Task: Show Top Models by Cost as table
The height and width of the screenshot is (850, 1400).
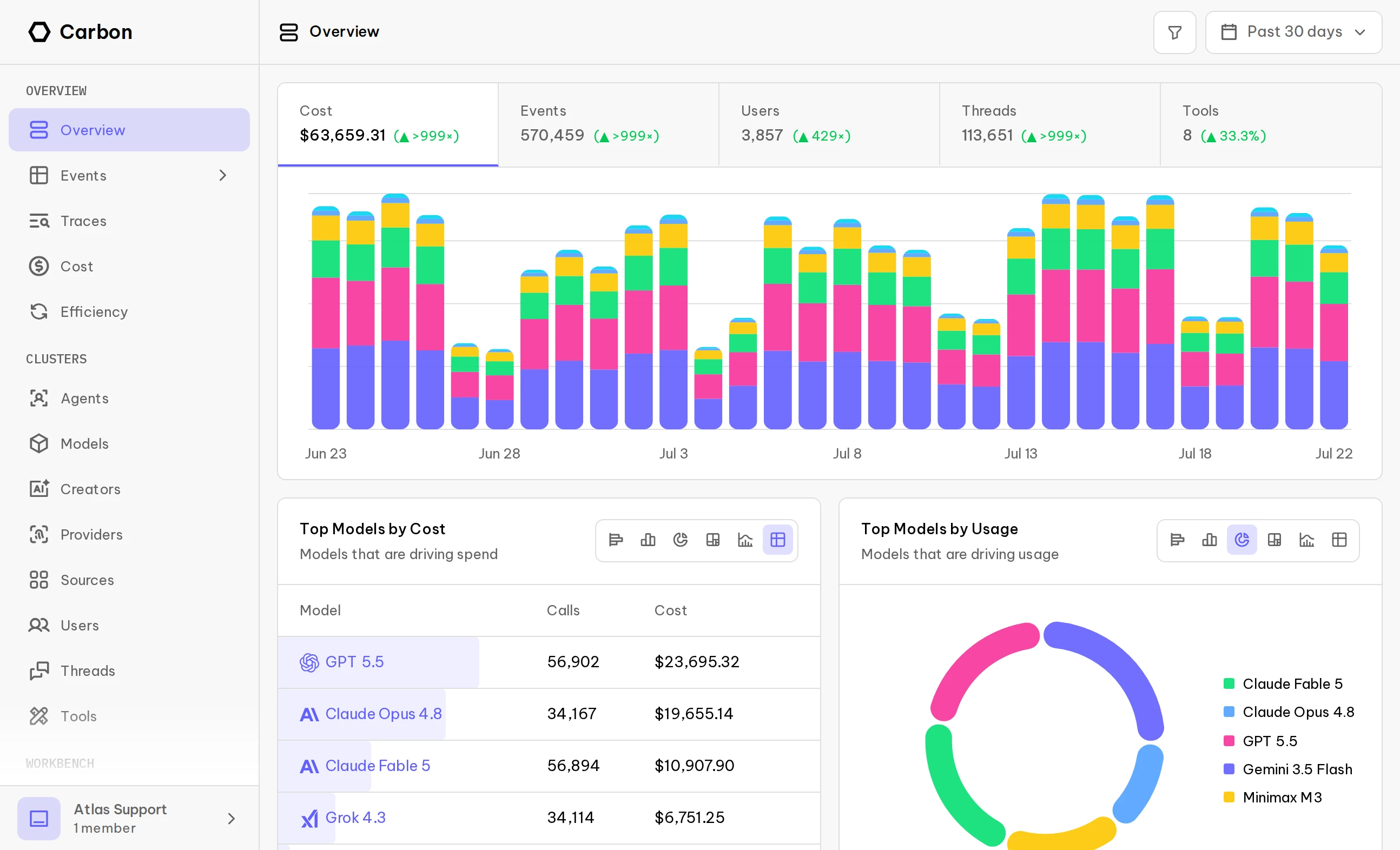Action: coord(778,540)
